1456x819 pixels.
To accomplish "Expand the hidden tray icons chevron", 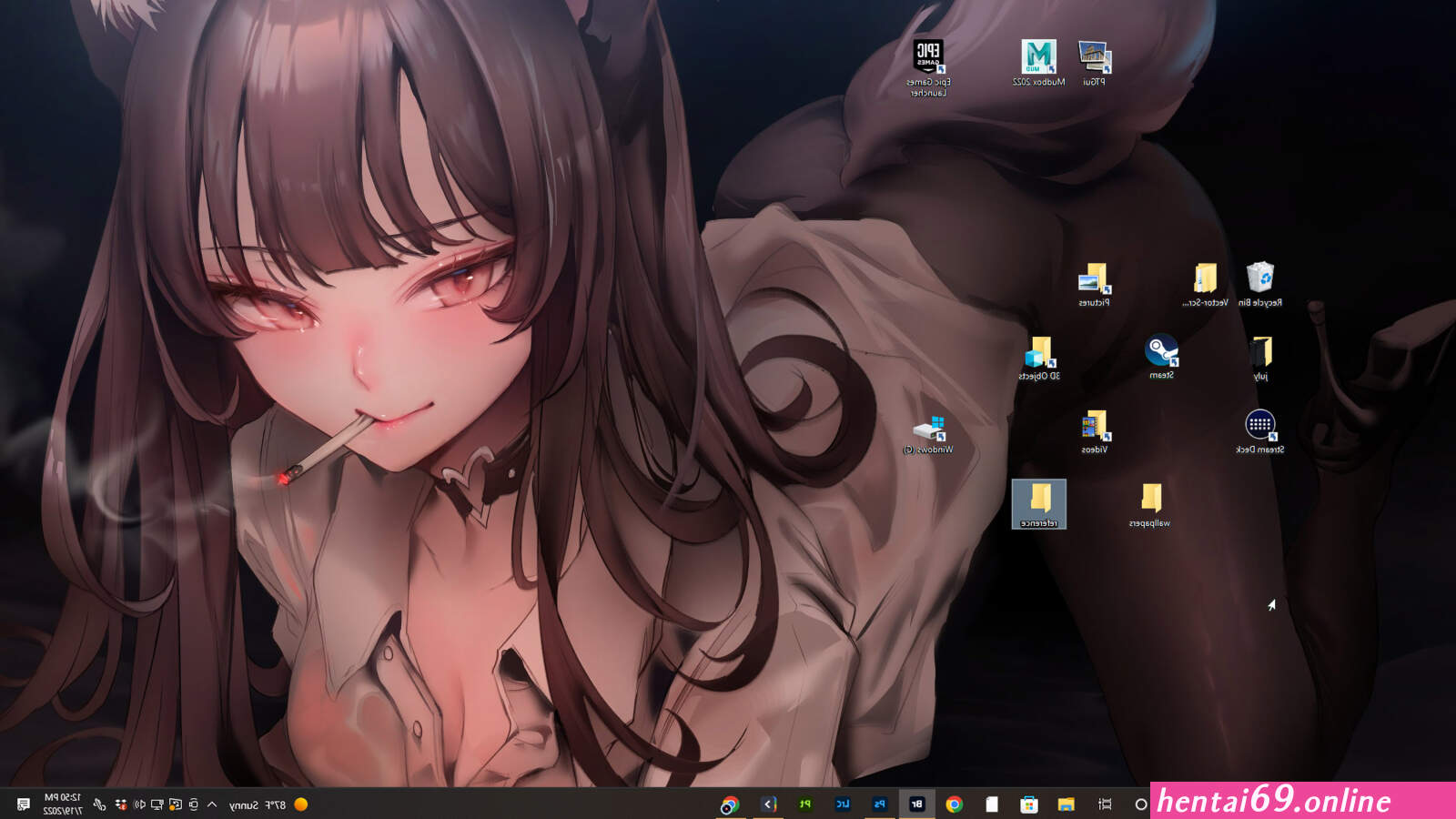I will 212,804.
